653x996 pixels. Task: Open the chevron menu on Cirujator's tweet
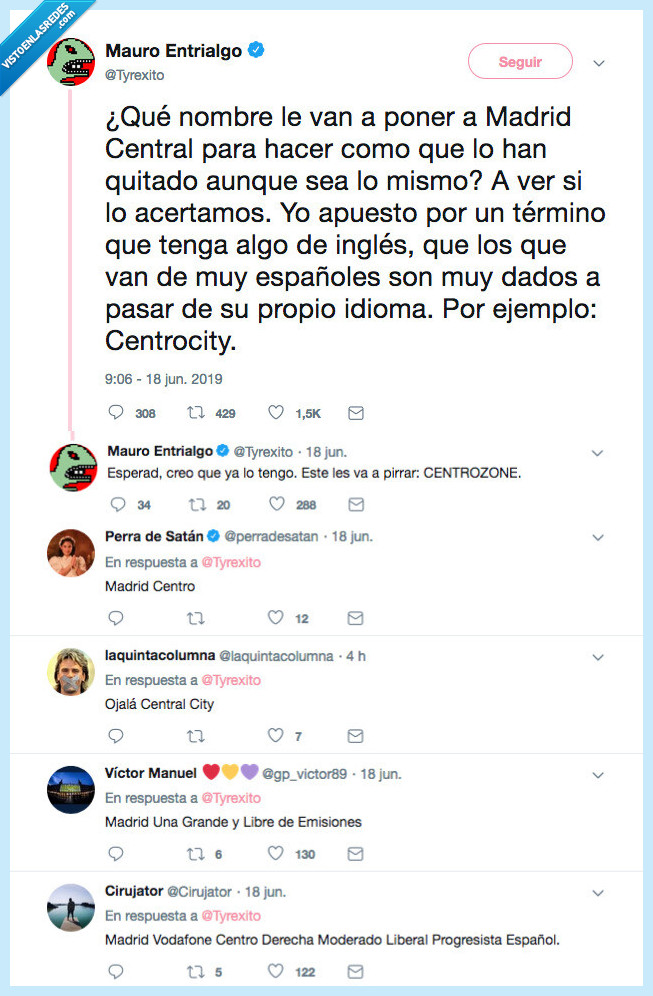click(598, 893)
